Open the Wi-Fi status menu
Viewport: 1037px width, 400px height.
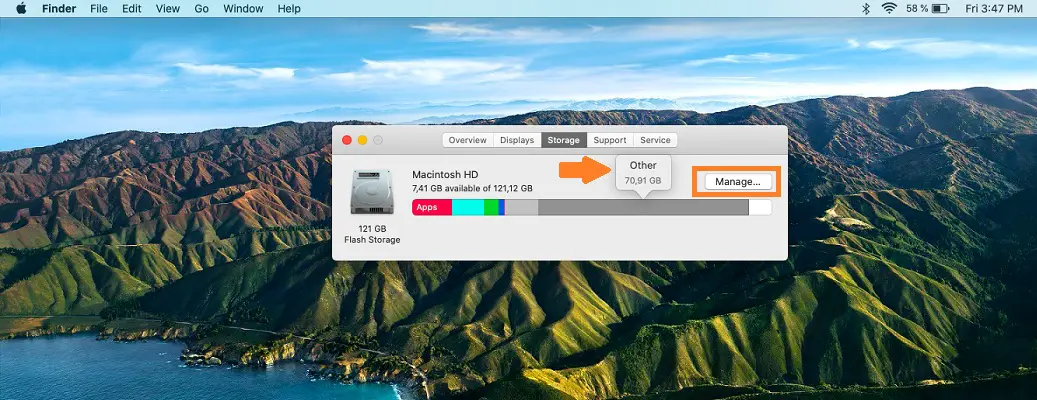pyautogui.click(x=889, y=9)
